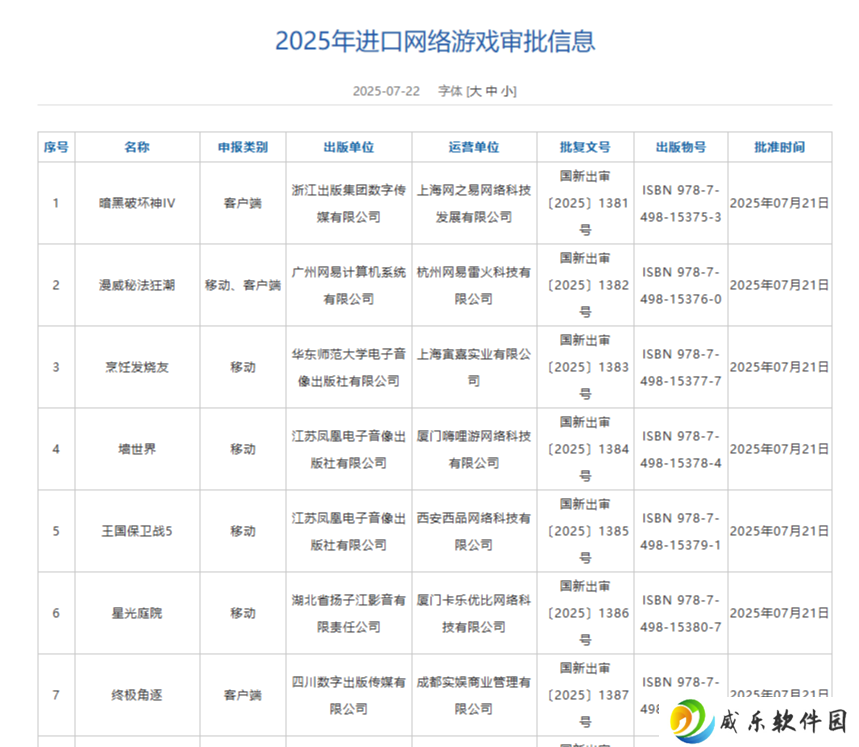Click category 移动 in 星光庭院 row
This screenshot has width=859, height=747.
pos(243,613)
